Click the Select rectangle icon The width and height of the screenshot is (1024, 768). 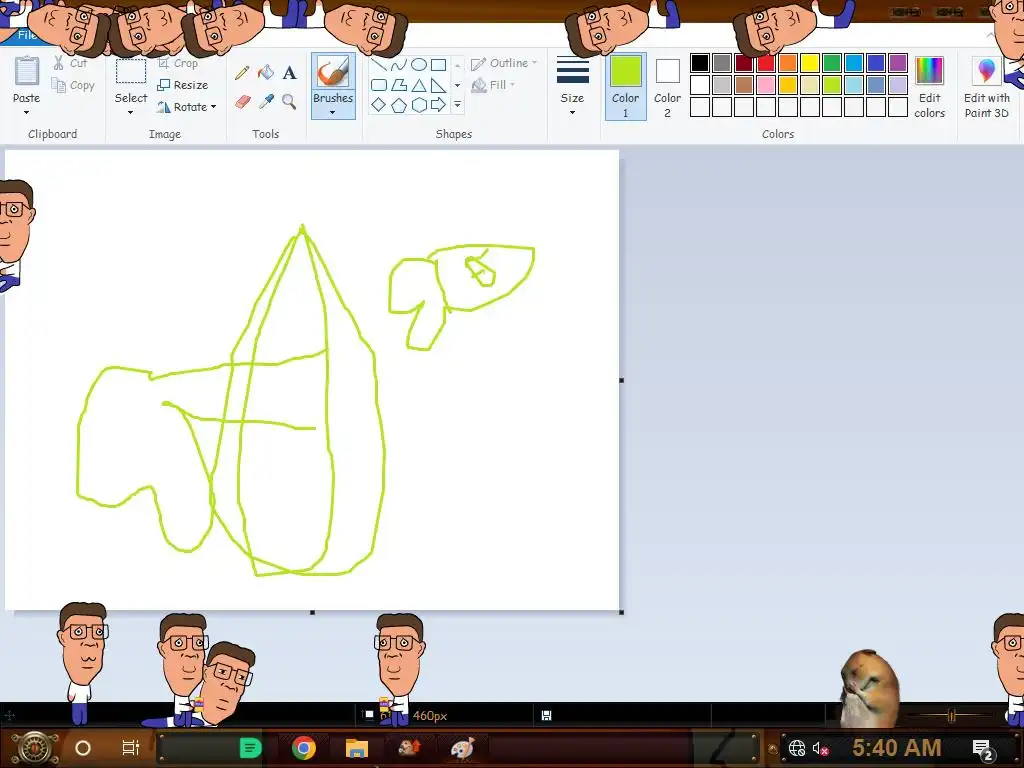[x=131, y=72]
